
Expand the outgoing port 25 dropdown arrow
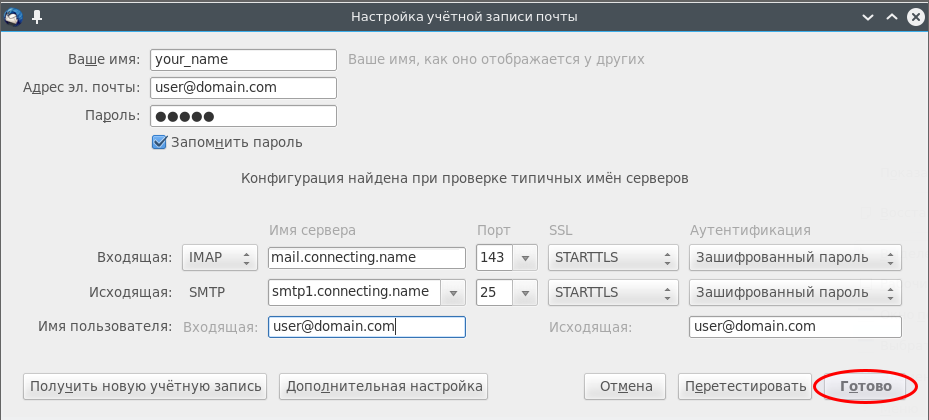pyautogui.click(x=526, y=293)
